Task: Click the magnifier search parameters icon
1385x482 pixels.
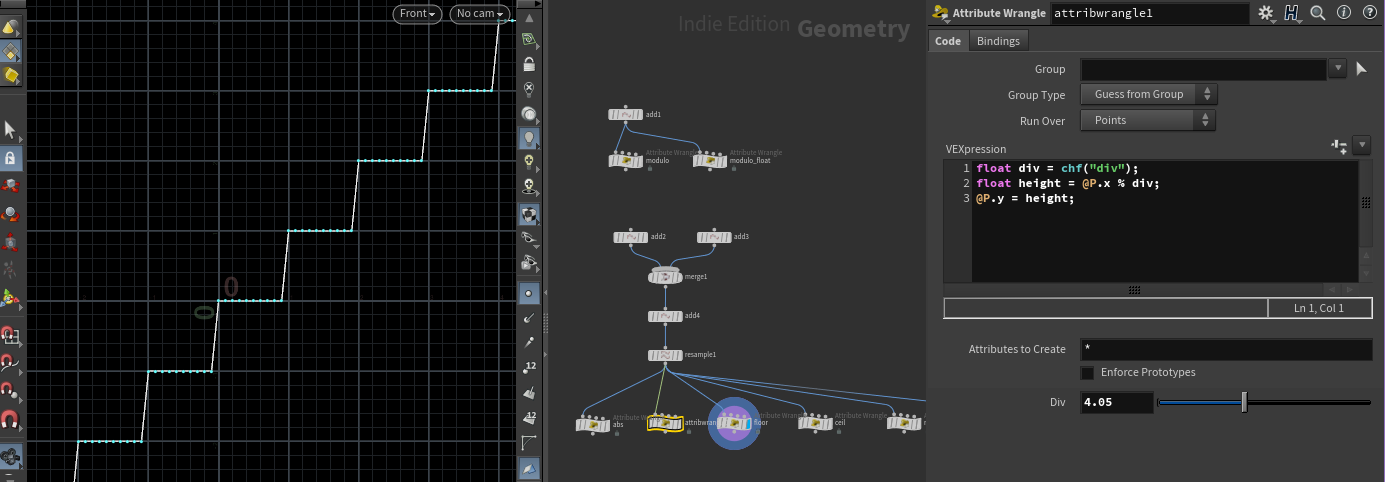Action: pyautogui.click(x=1318, y=13)
